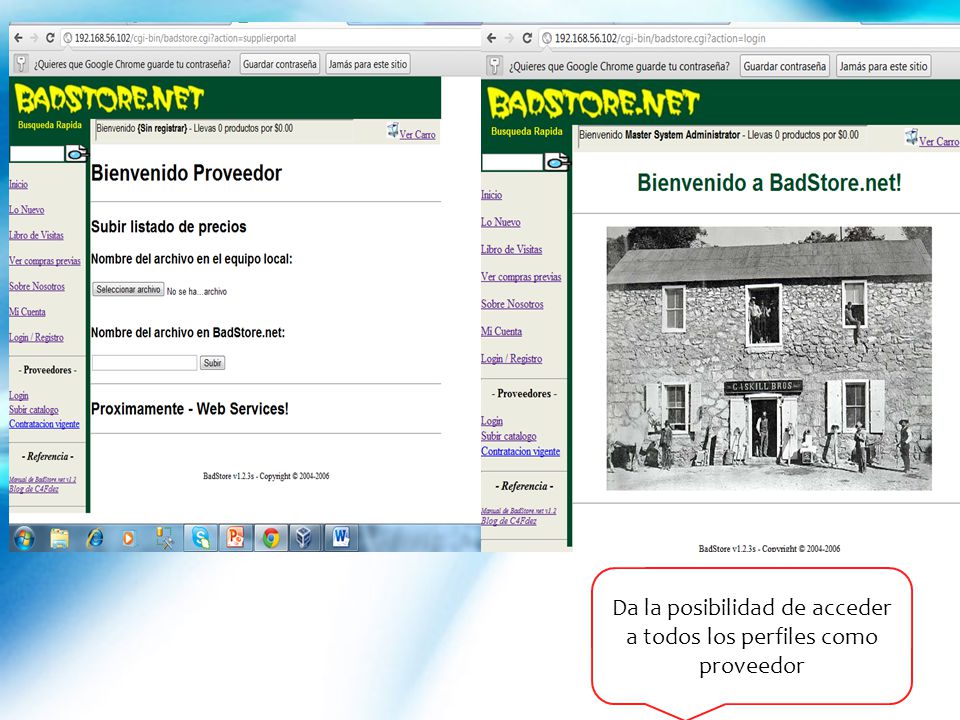Screen dimensions: 960x720
Task: Click the shopping cart icon in left window
Action: click(392, 130)
